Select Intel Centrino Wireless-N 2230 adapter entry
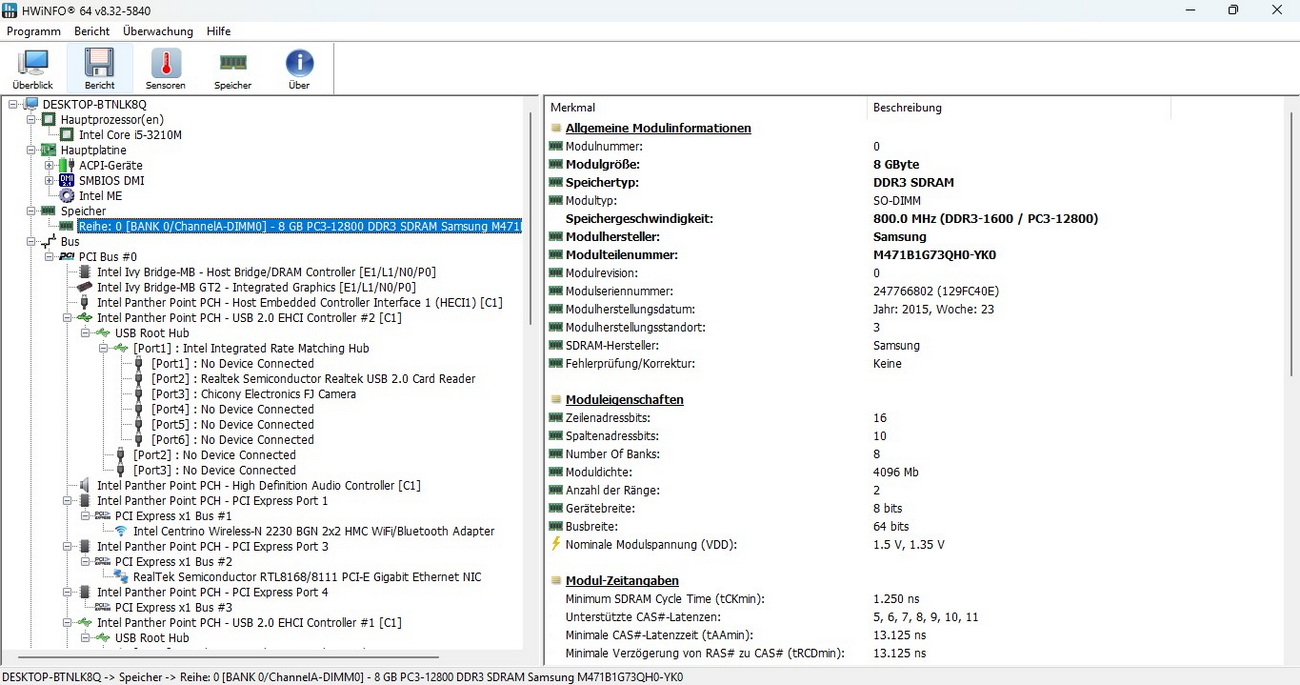The height and width of the screenshot is (685, 1300). (313, 531)
